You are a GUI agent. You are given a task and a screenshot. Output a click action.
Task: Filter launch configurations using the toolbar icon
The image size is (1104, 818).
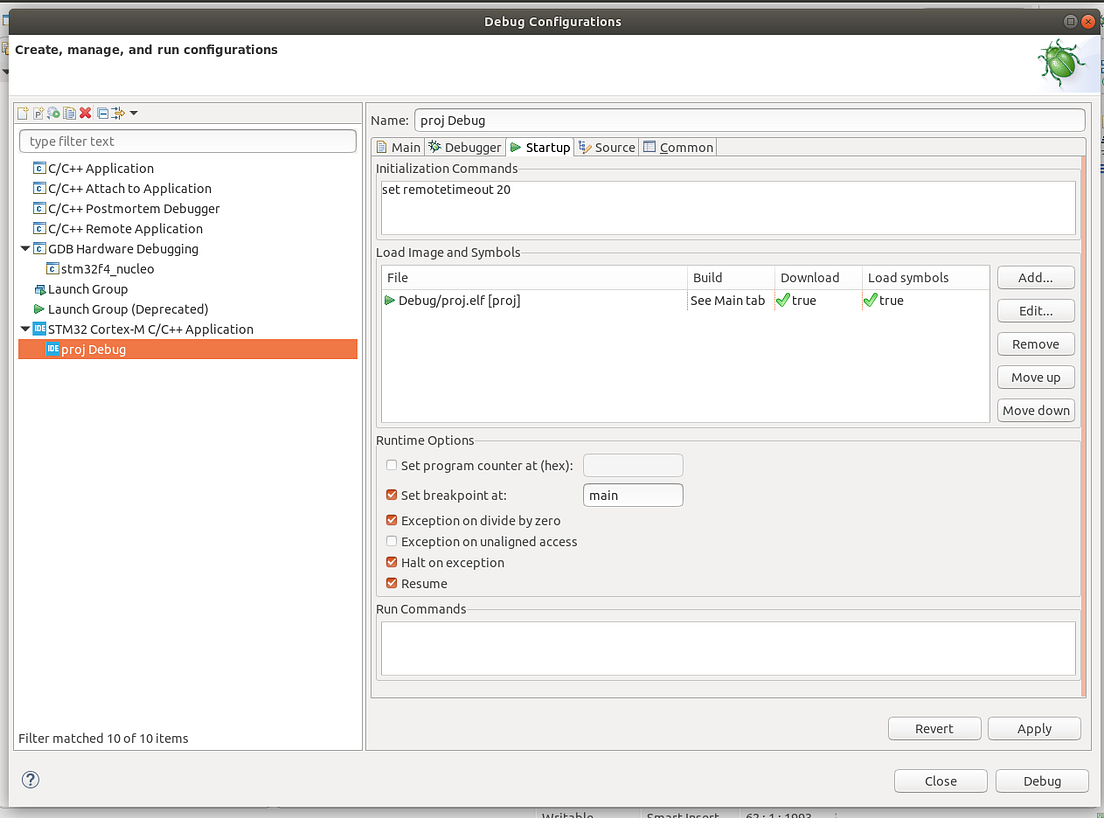pyautogui.click(x=117, y=113)
